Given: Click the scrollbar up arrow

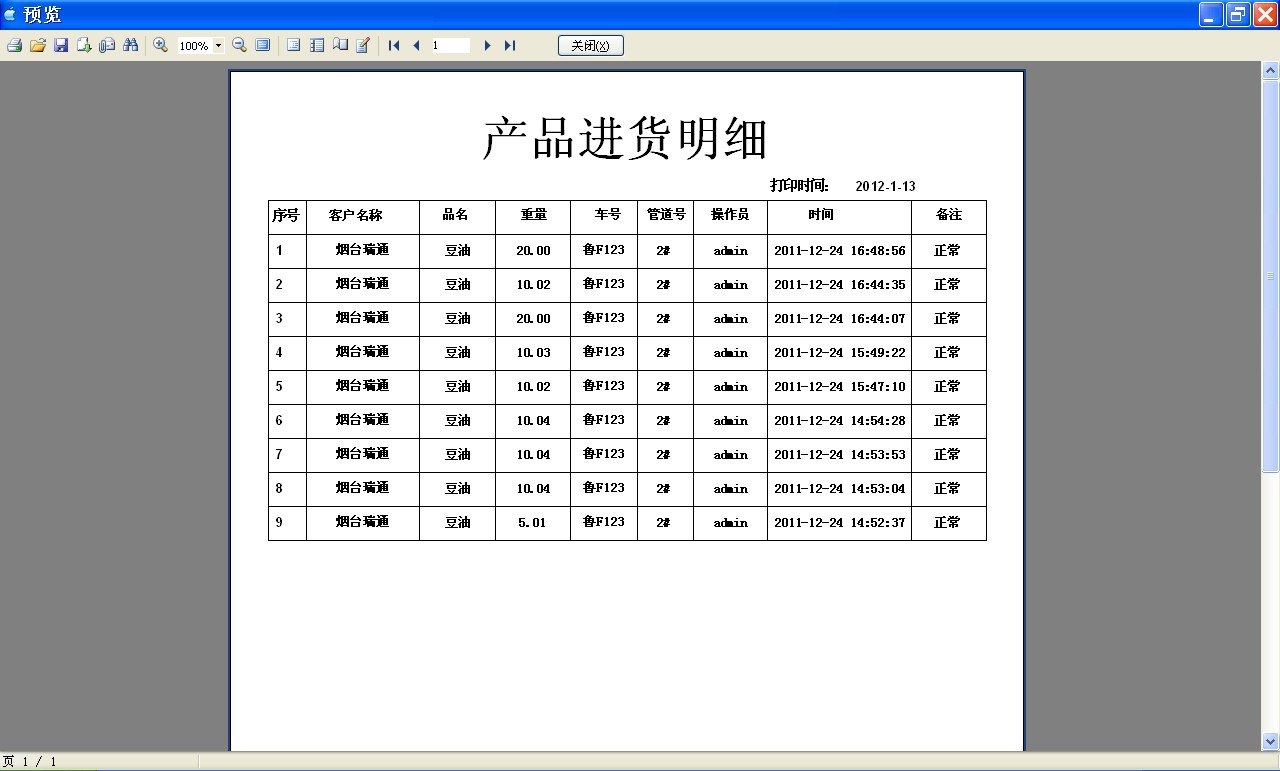Looking at the screenshot, I should (1271, 71).
